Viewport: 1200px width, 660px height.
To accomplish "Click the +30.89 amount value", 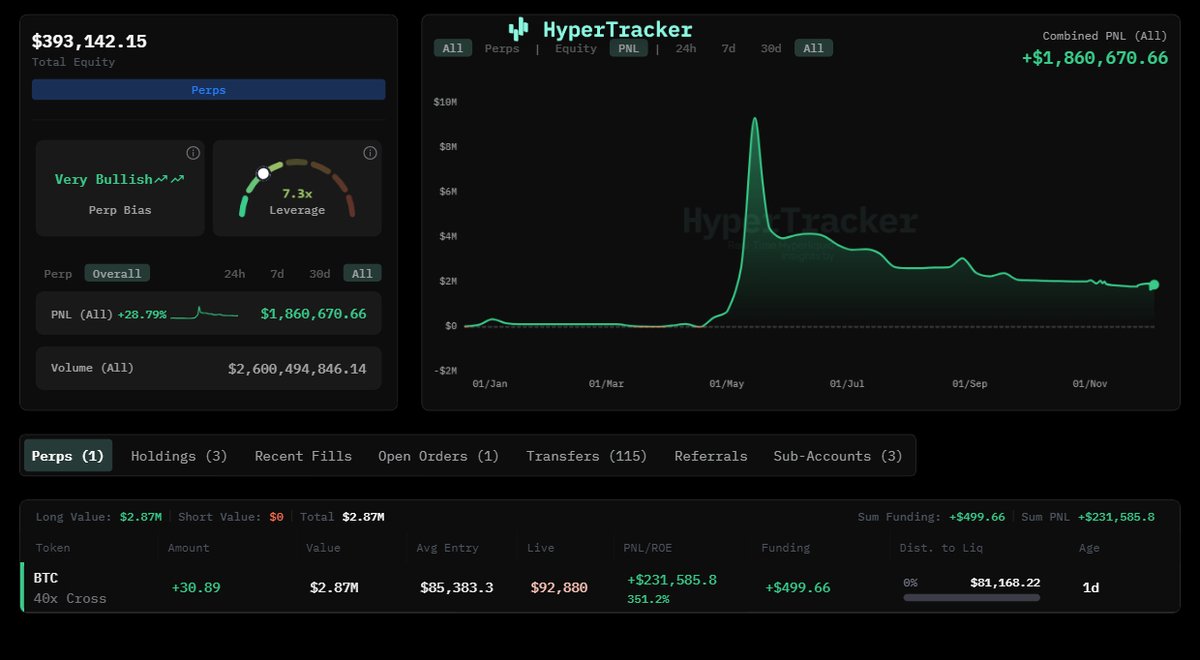I will [194, 588].
